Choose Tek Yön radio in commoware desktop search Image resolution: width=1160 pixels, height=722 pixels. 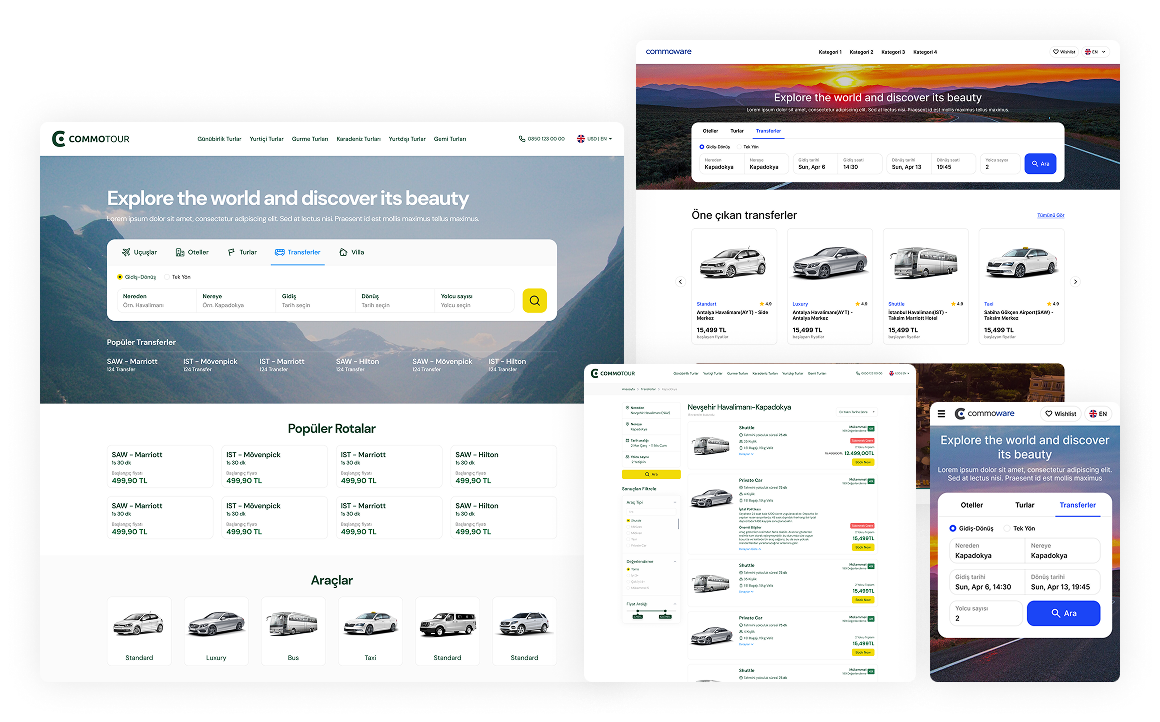click(x=738, y=147)
